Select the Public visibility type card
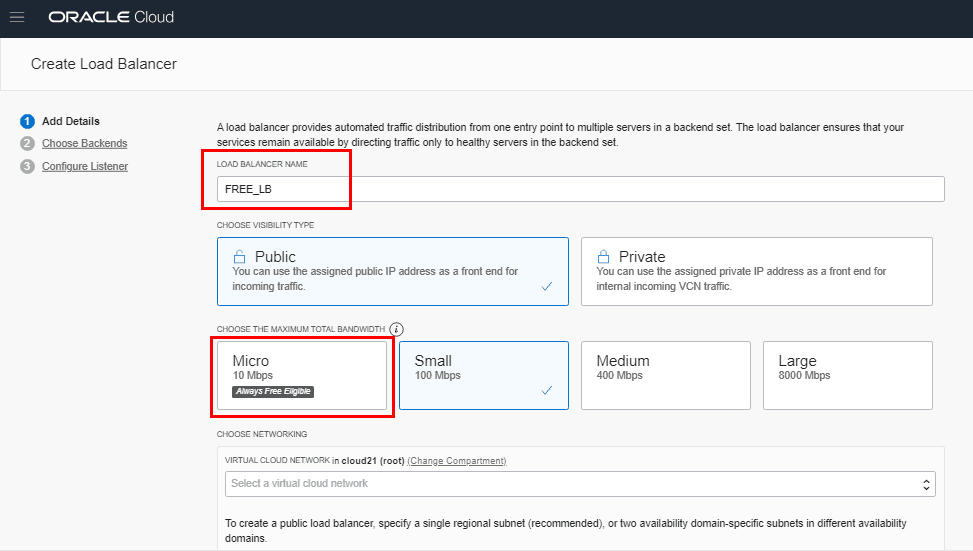This screenshot has width=973, height=551. point(393,271)
